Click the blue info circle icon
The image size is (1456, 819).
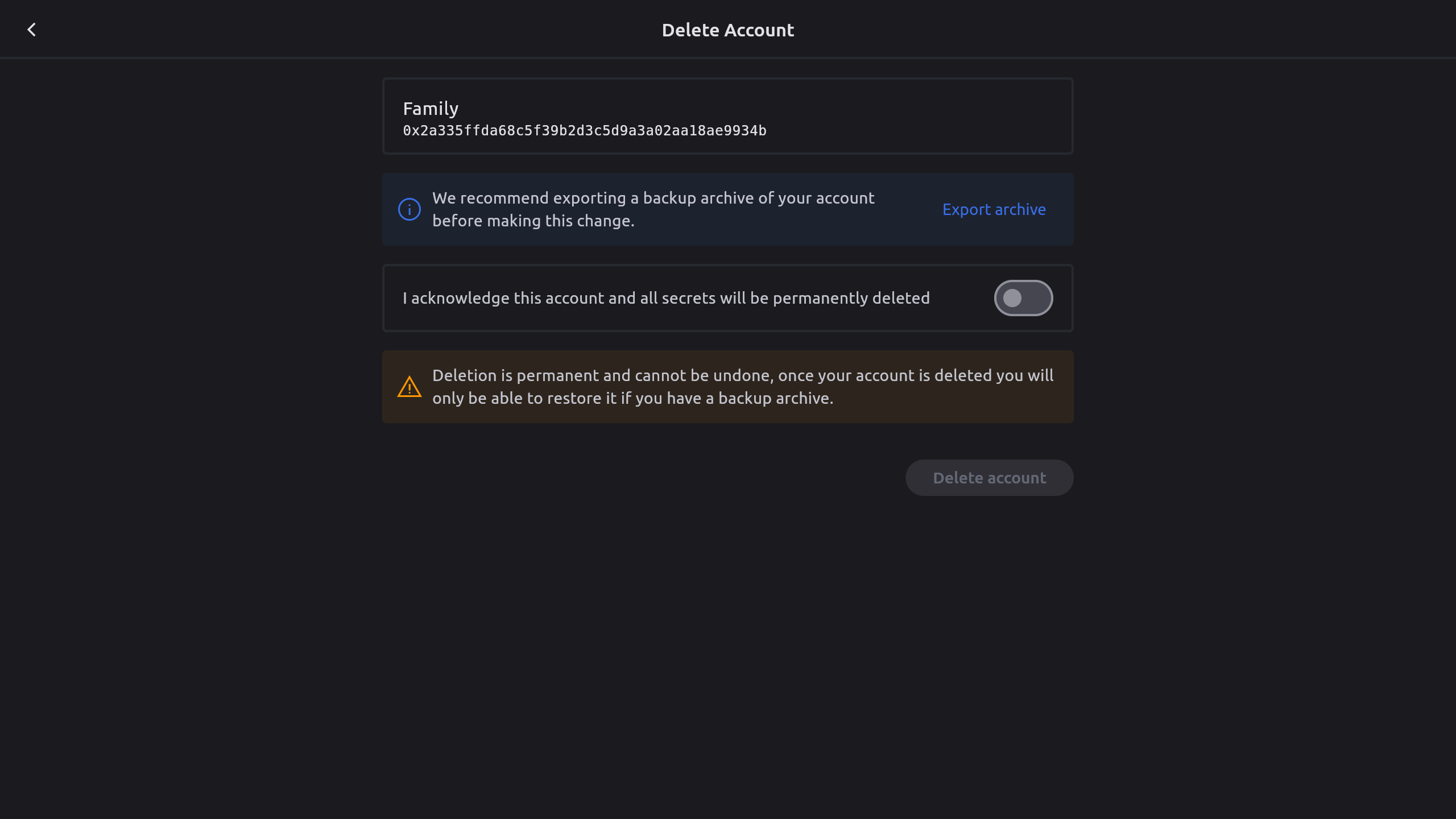tap(409, 209)
